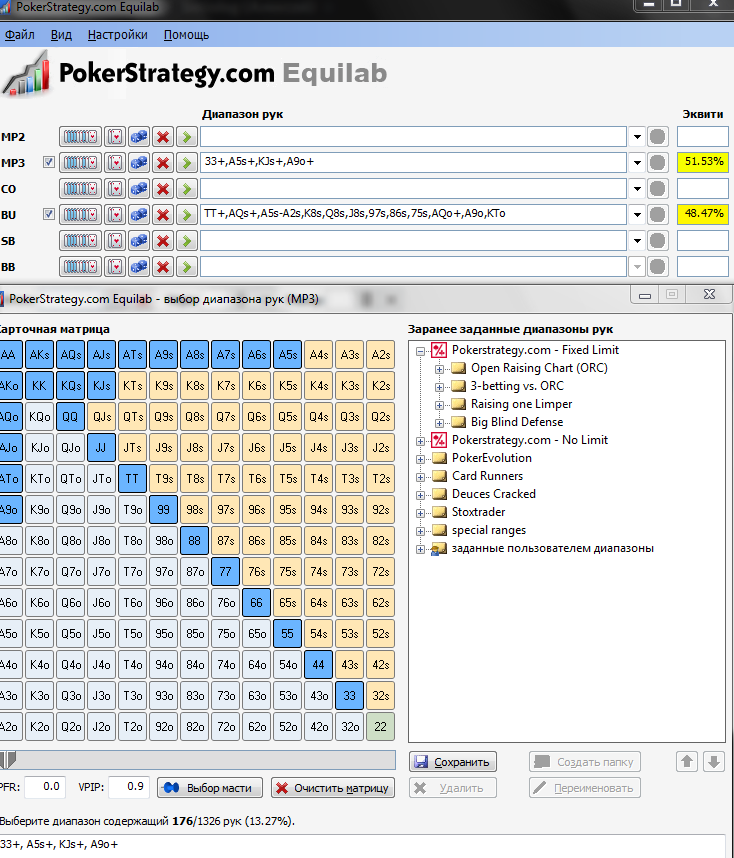Open range dropdown for MP2 row
The width and height of the screenshot is (734, 858).
pos(637,137)
